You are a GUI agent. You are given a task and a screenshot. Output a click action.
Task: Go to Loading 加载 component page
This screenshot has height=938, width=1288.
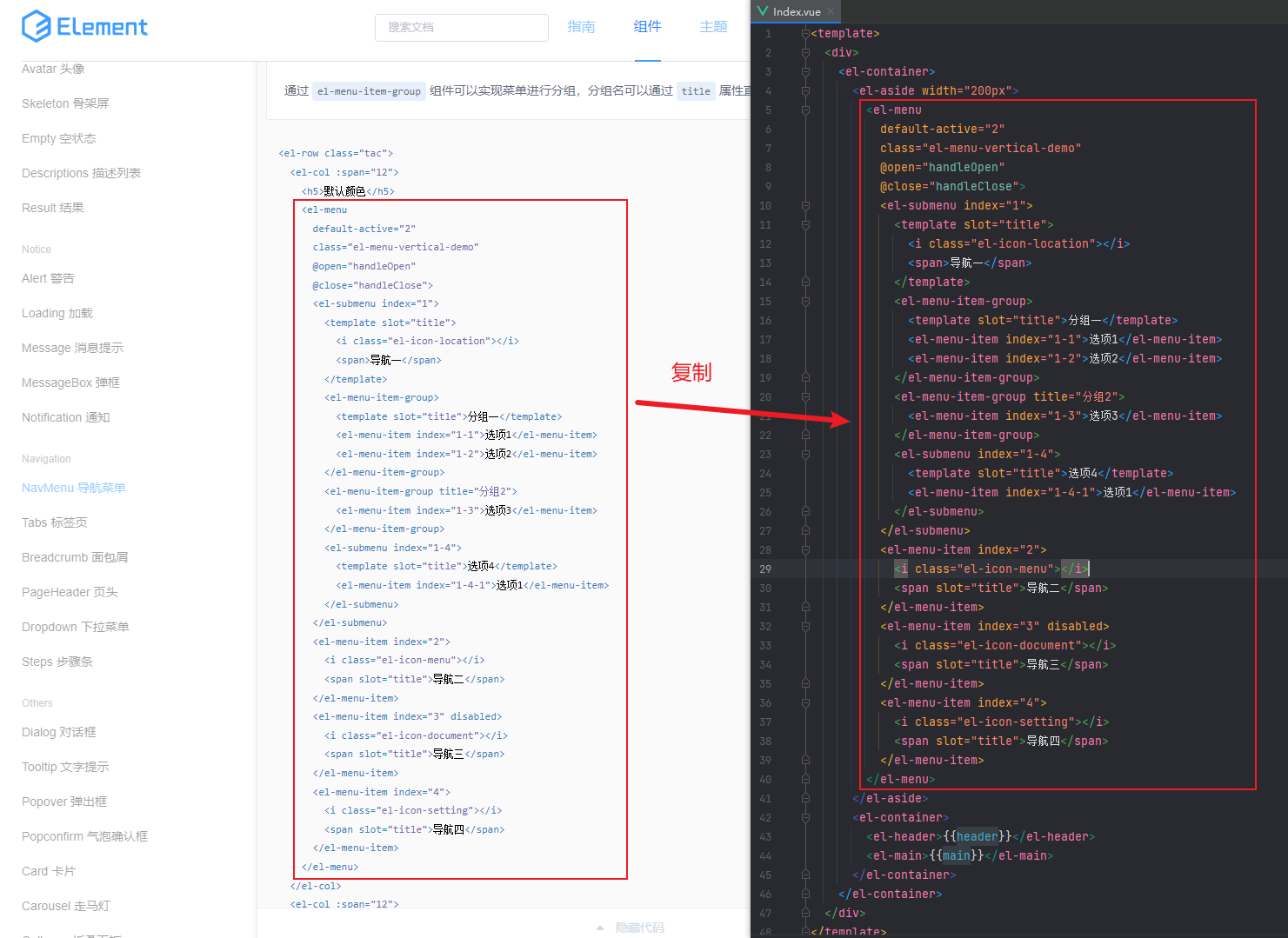tap(57, 313)
